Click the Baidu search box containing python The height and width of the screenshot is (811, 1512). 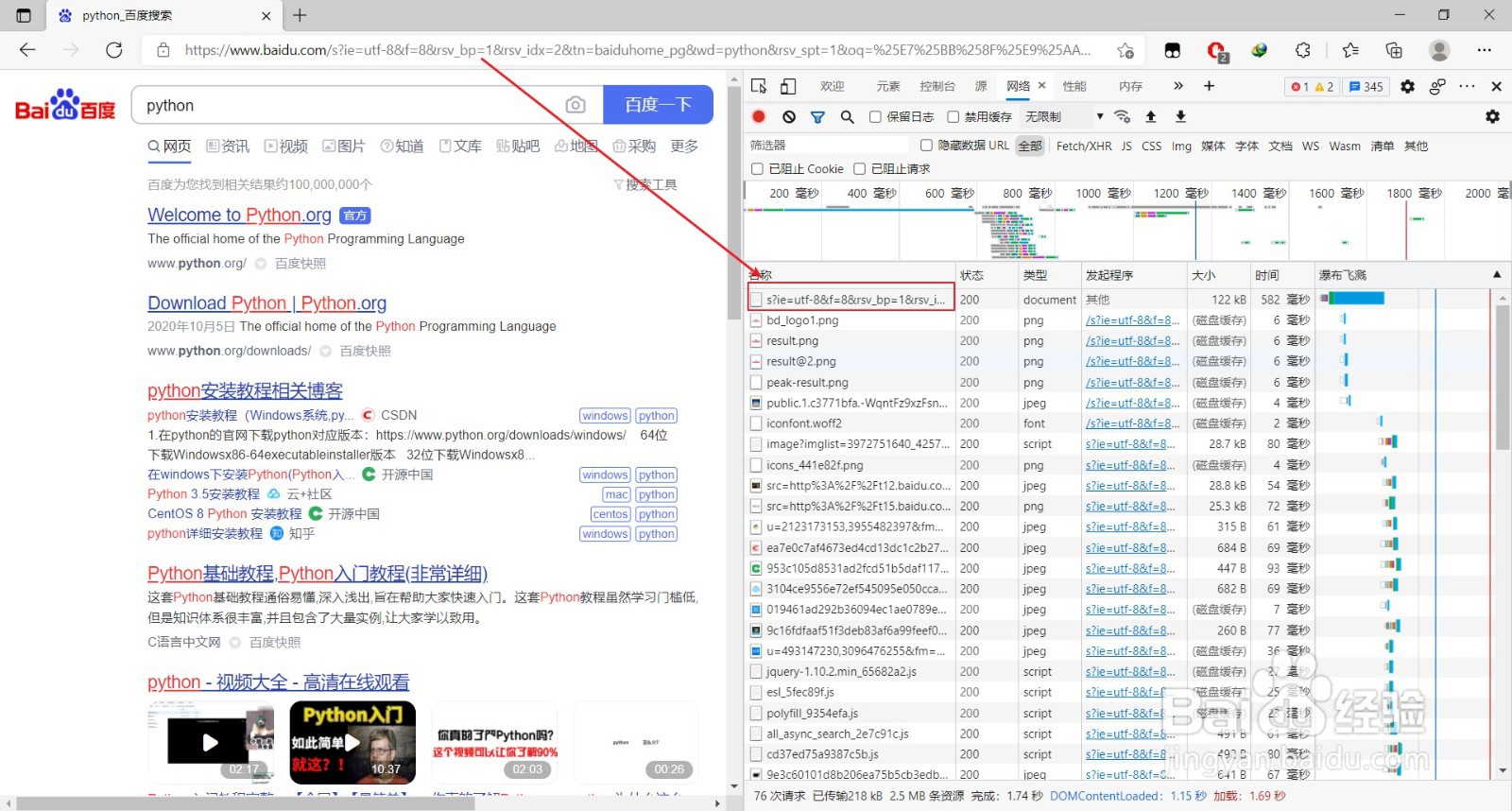(349, 105)
